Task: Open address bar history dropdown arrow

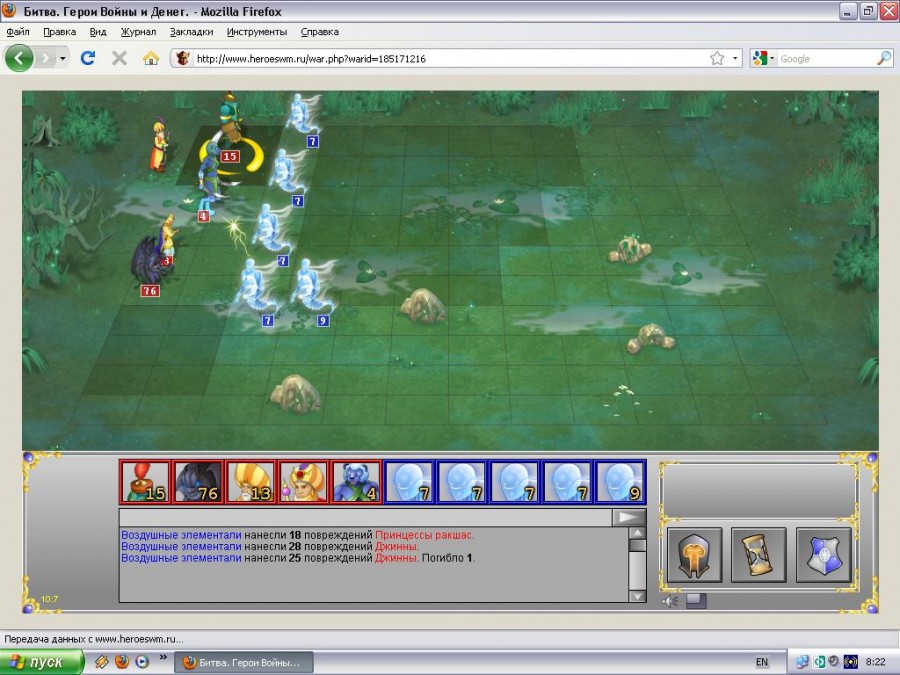Action: pos(735,59)
